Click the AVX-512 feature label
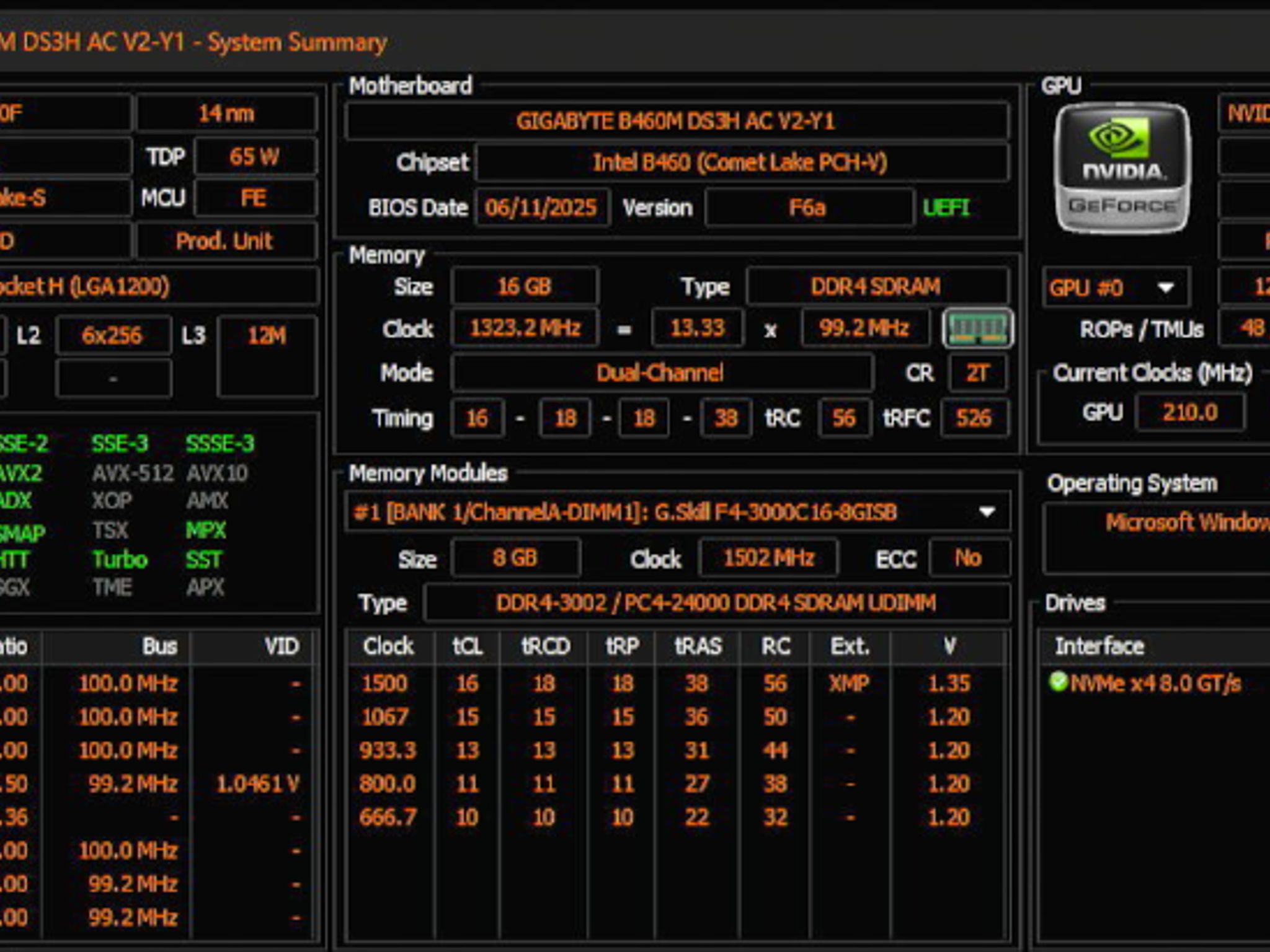1270x952 pixels. click(133, 474)
